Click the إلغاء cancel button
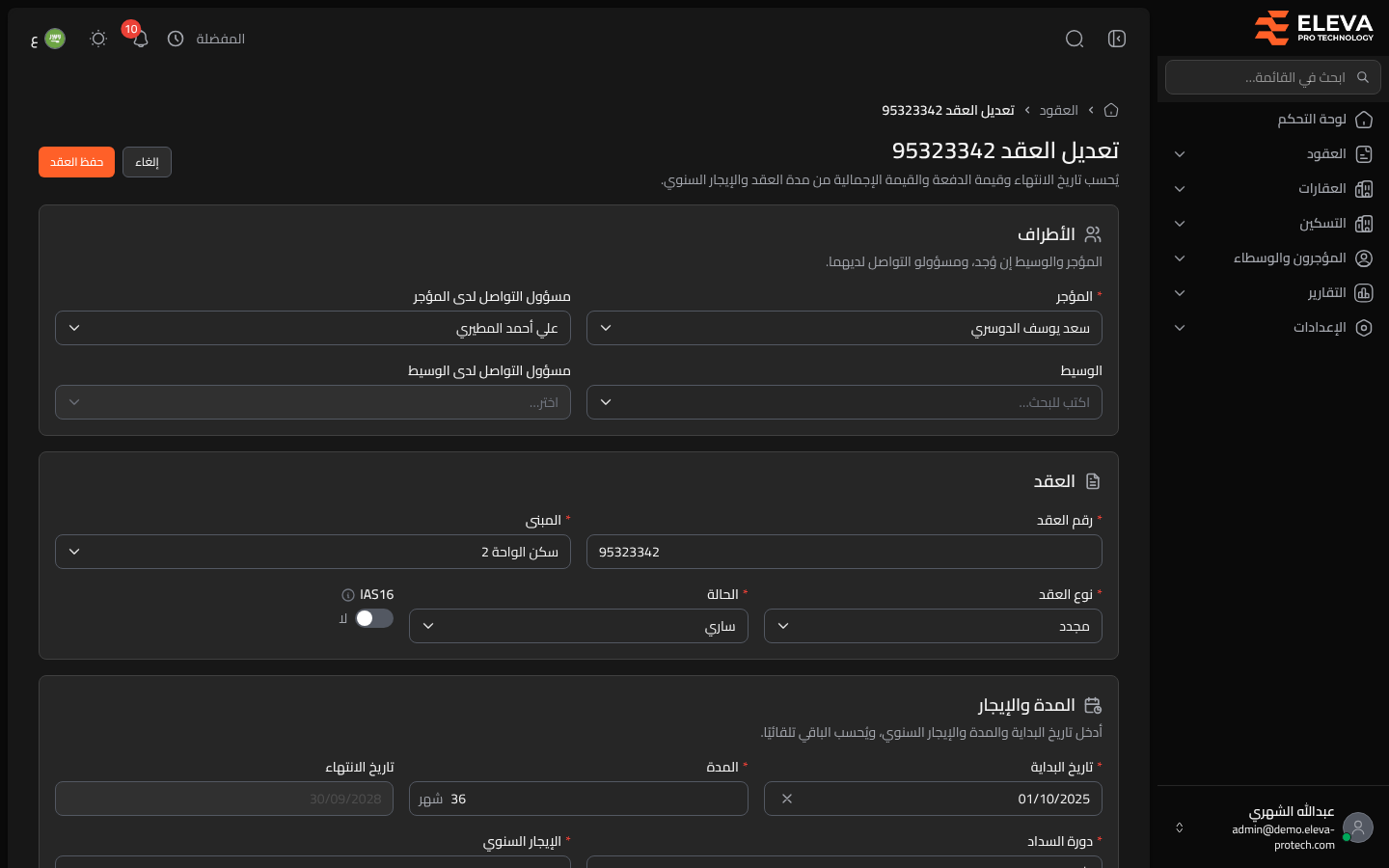 coord(147,162)
